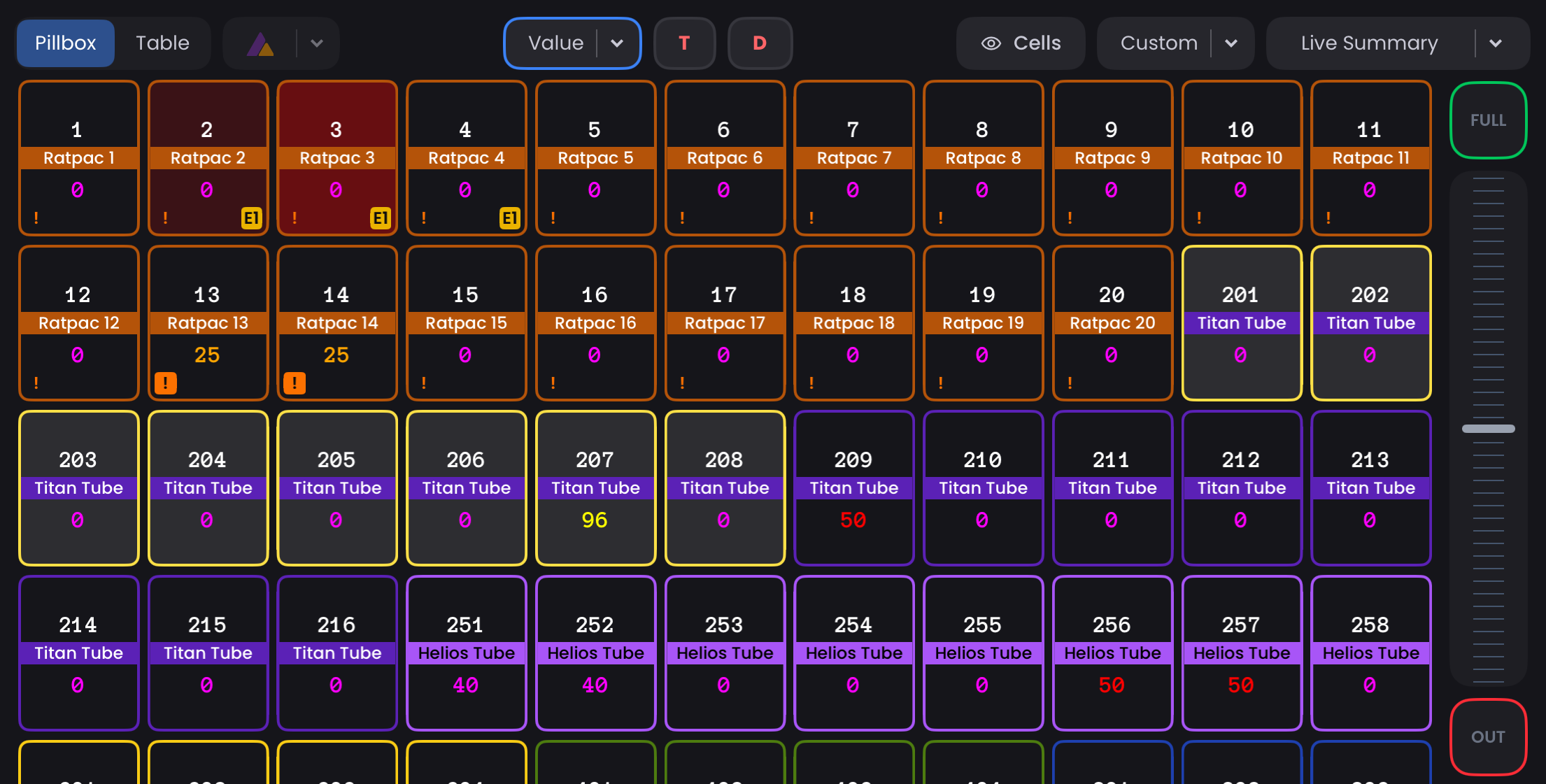1546x784 pixels.
Task: Expand the Value dropdown arrow
Action: point(617,43)
